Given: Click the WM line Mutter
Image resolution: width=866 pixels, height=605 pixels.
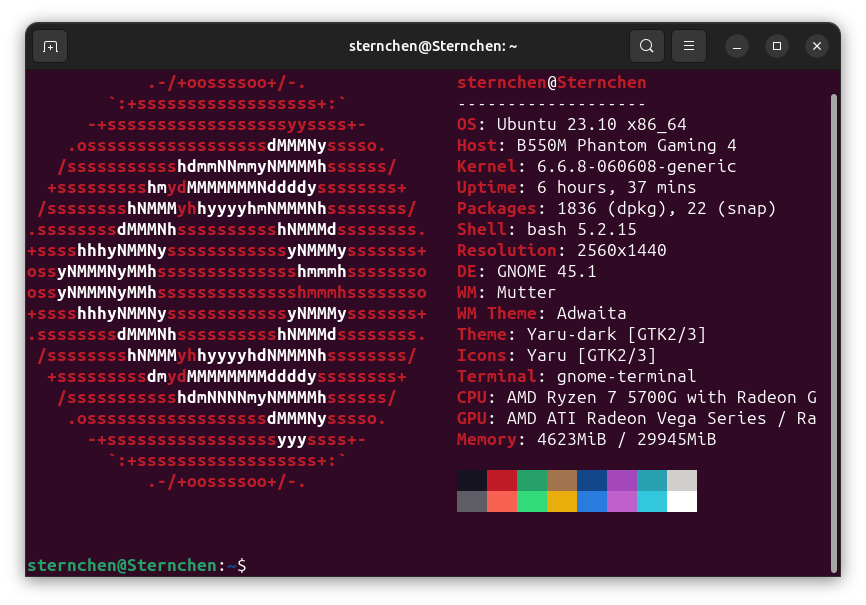Looking at the screenshot, I should (x=506, y=292).
